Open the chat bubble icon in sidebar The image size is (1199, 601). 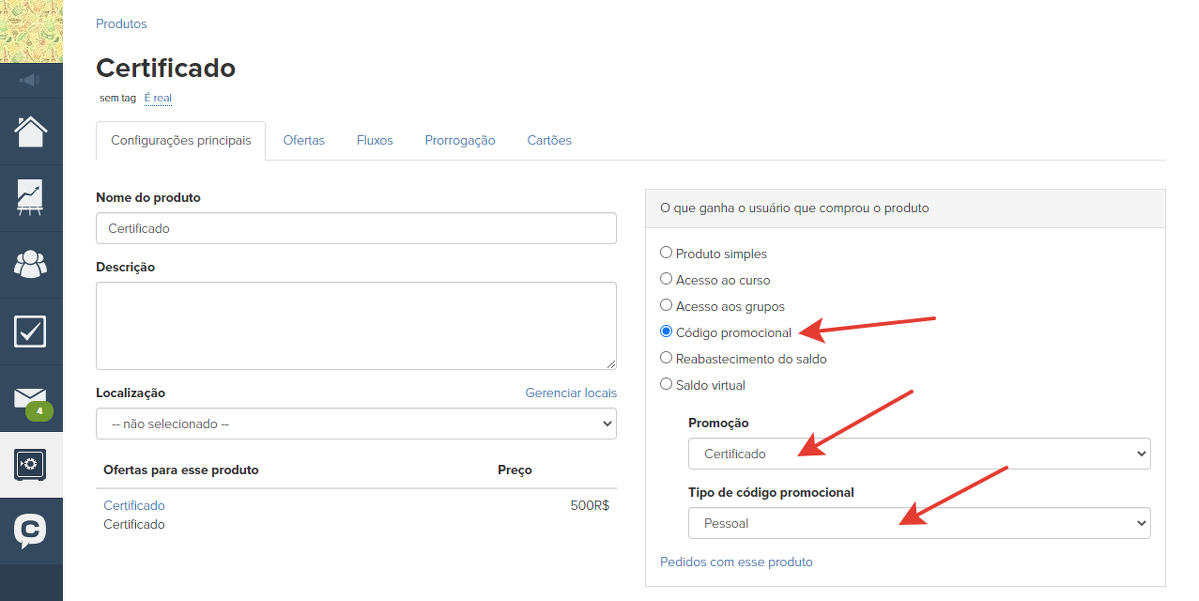[x=31, y=531]
